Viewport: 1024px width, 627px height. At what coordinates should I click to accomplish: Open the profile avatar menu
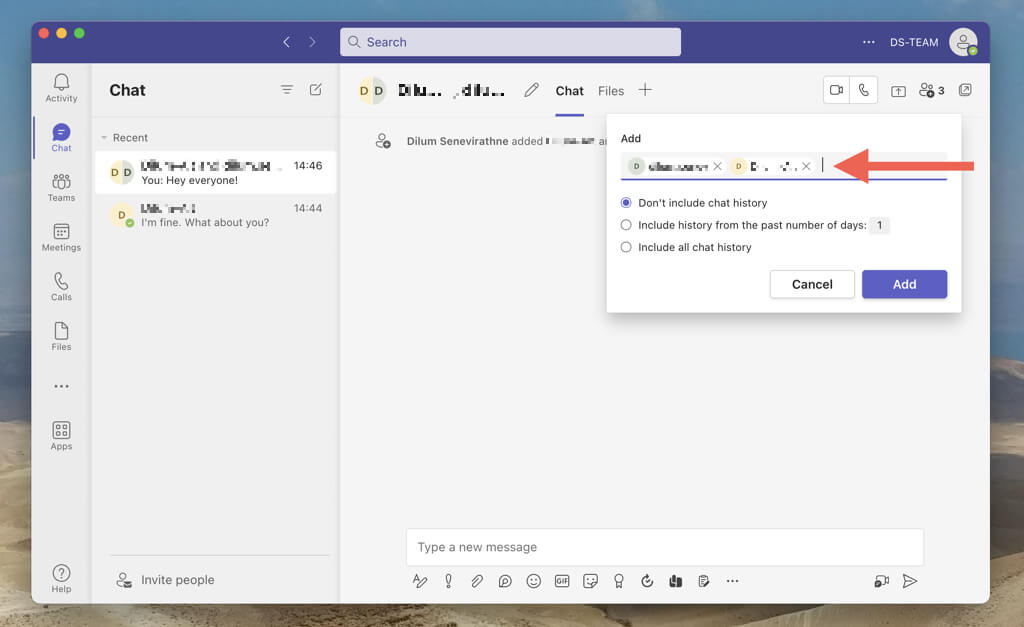click(963, 42)
